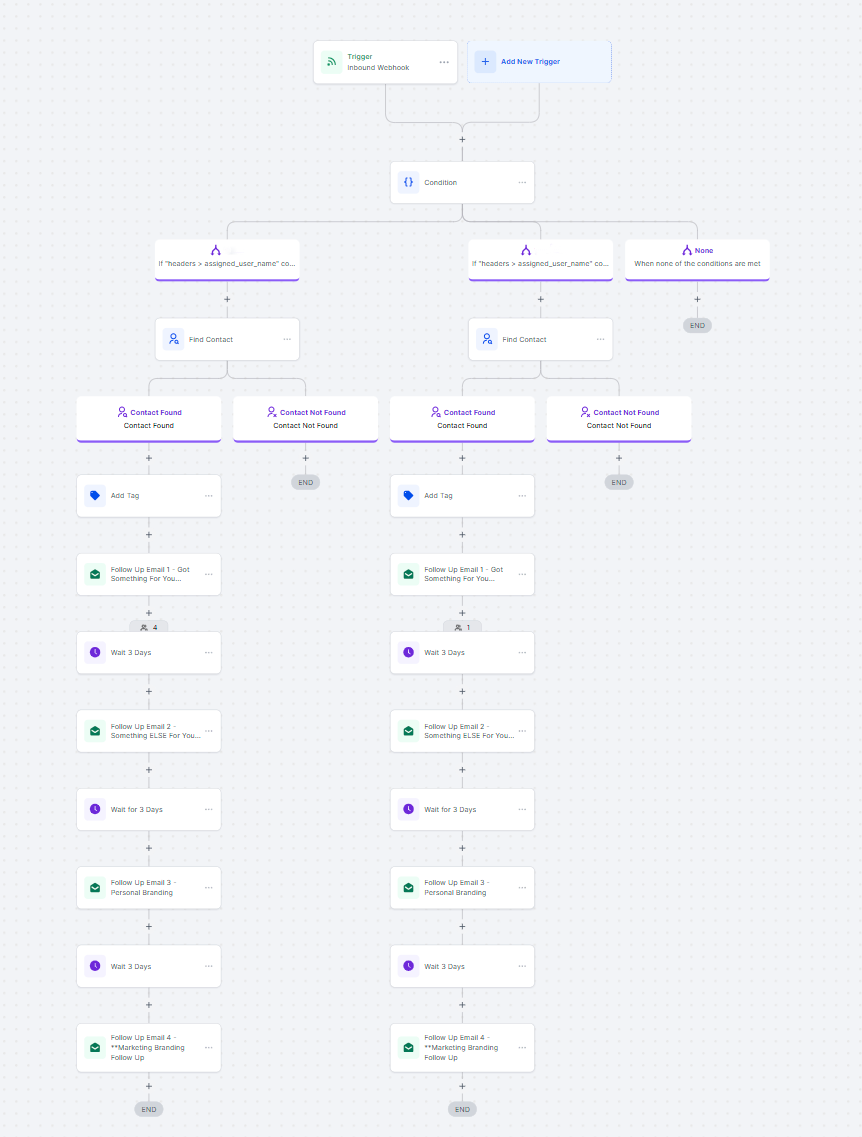Add a step under right Contact Not Found
This screenshot has width=862, height=1137.
point(618,458)
